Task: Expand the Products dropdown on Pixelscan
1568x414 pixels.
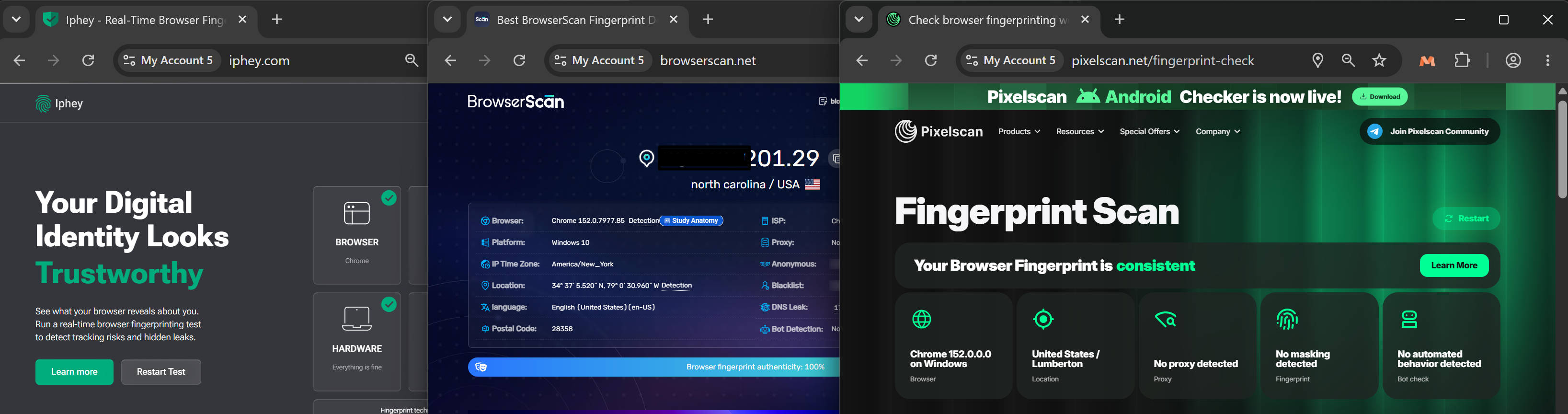Action: [1019, 131]
